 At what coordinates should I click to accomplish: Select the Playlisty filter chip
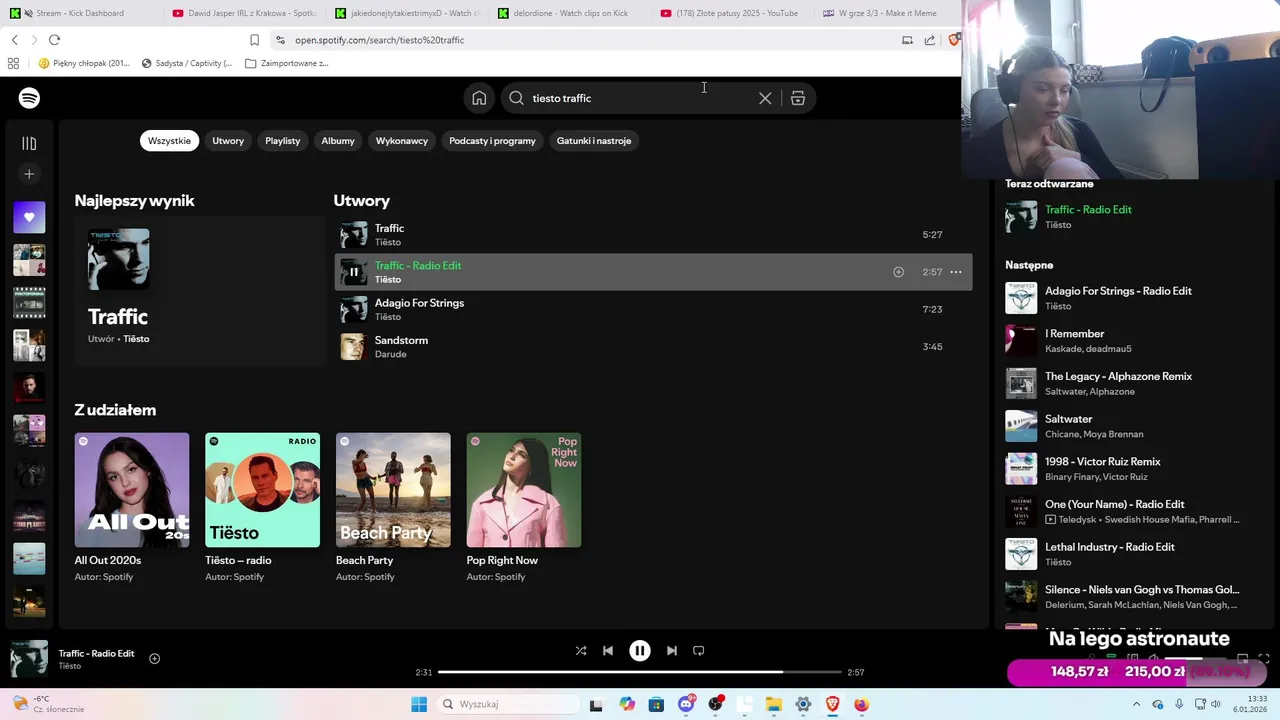tap(282, 141)
